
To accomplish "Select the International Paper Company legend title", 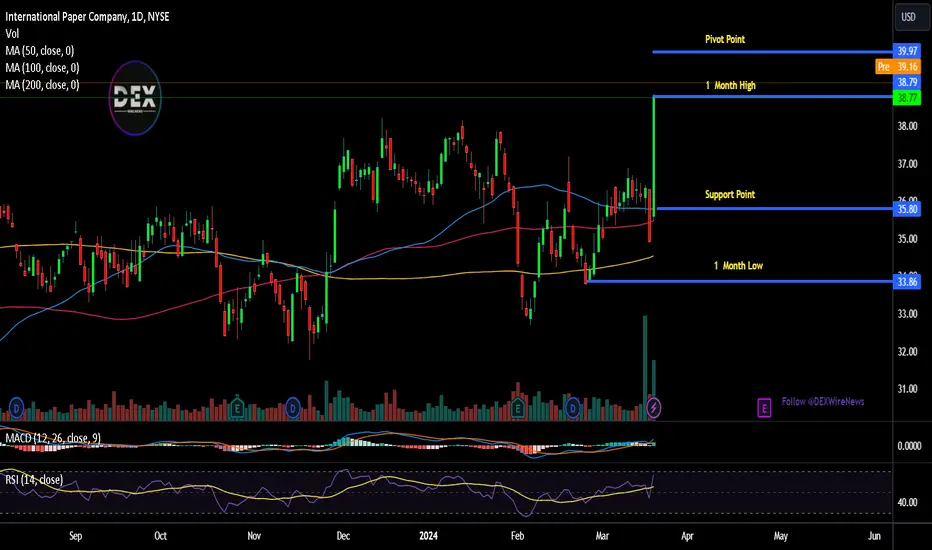I will 87,17.
